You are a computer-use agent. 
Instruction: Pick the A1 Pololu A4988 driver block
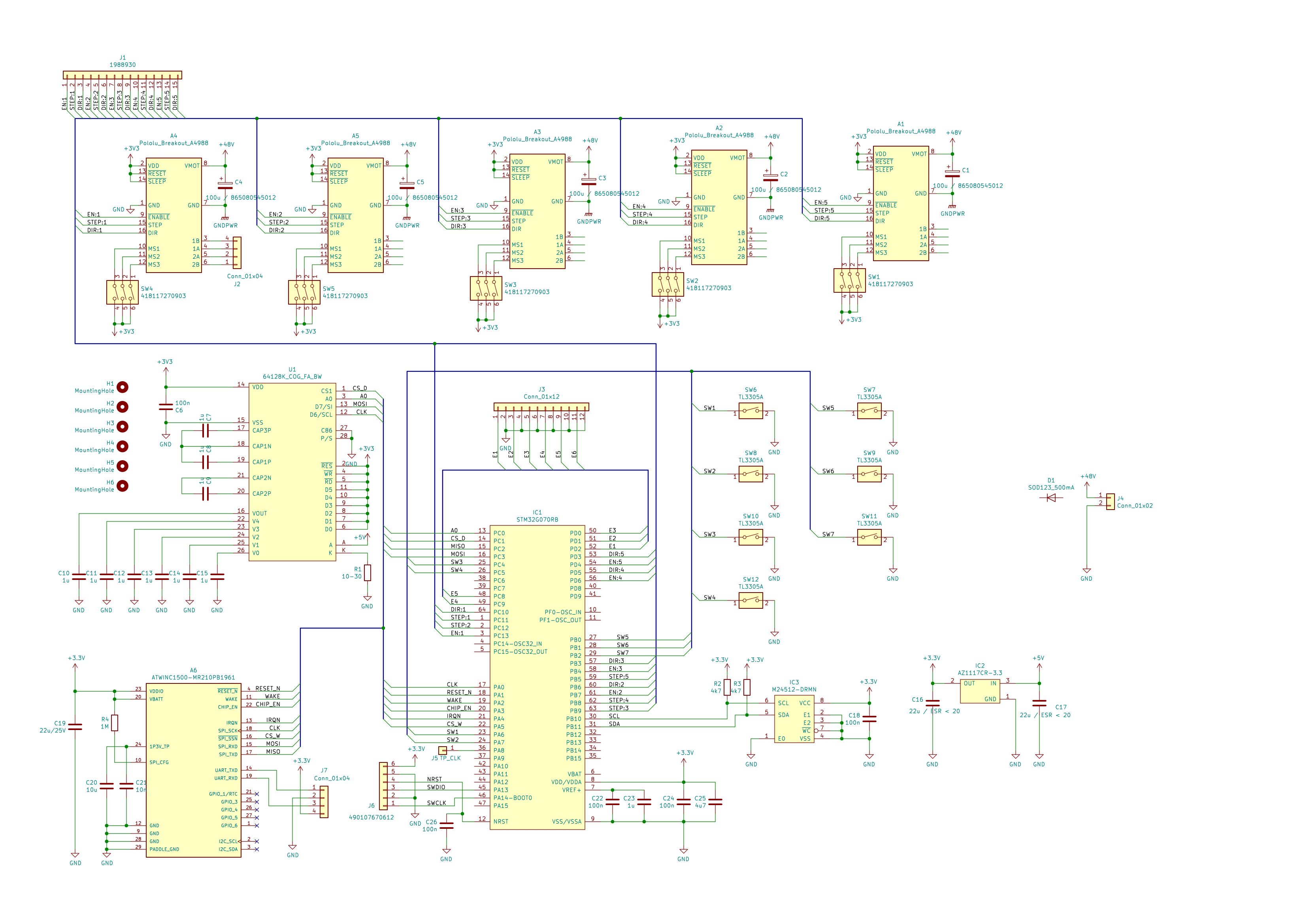(901, 203)
